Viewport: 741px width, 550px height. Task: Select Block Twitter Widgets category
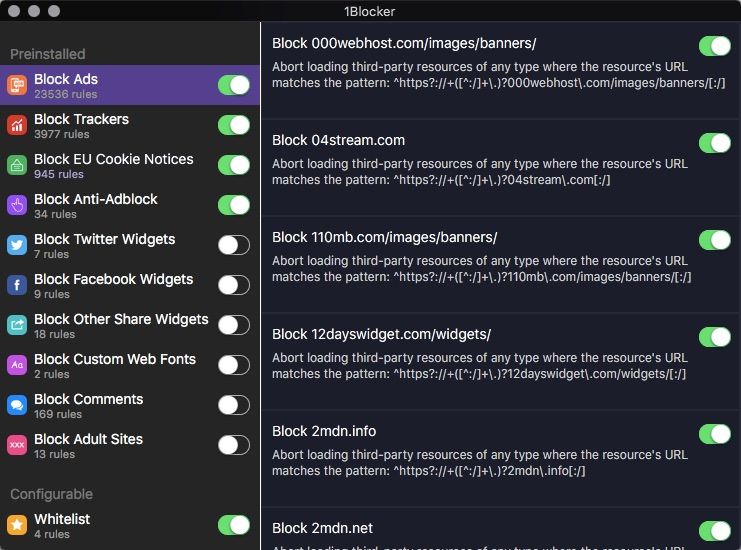(x=130, y=245)
